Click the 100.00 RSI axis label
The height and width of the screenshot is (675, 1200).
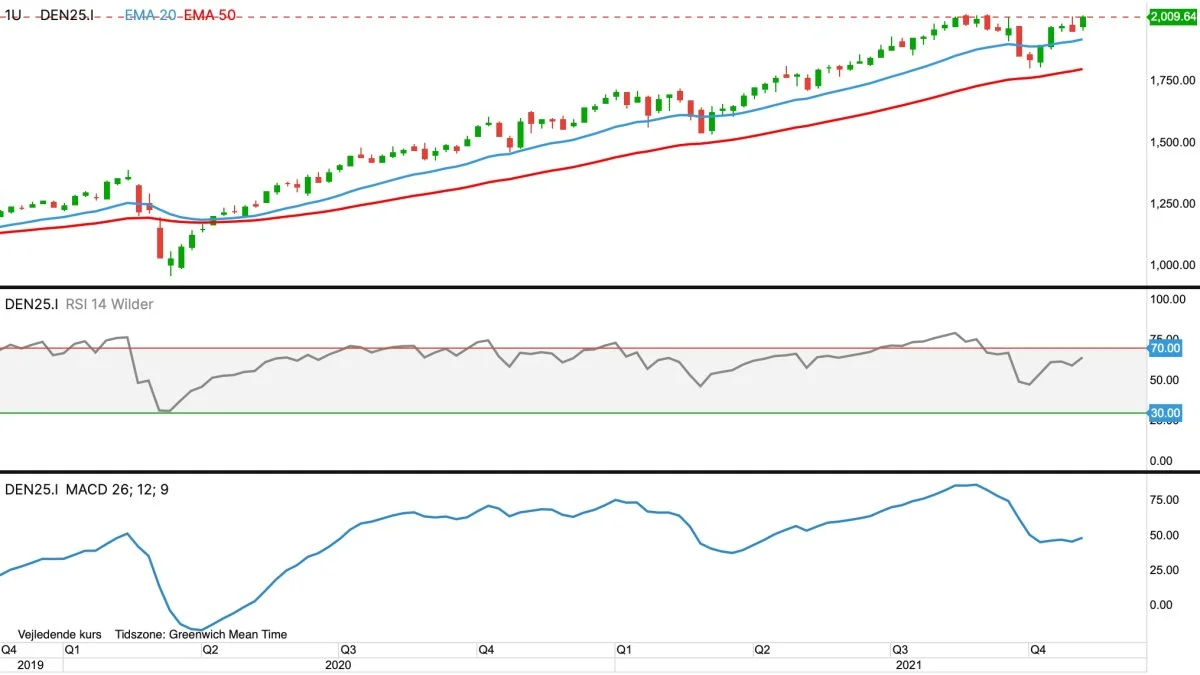(1168, 299)
